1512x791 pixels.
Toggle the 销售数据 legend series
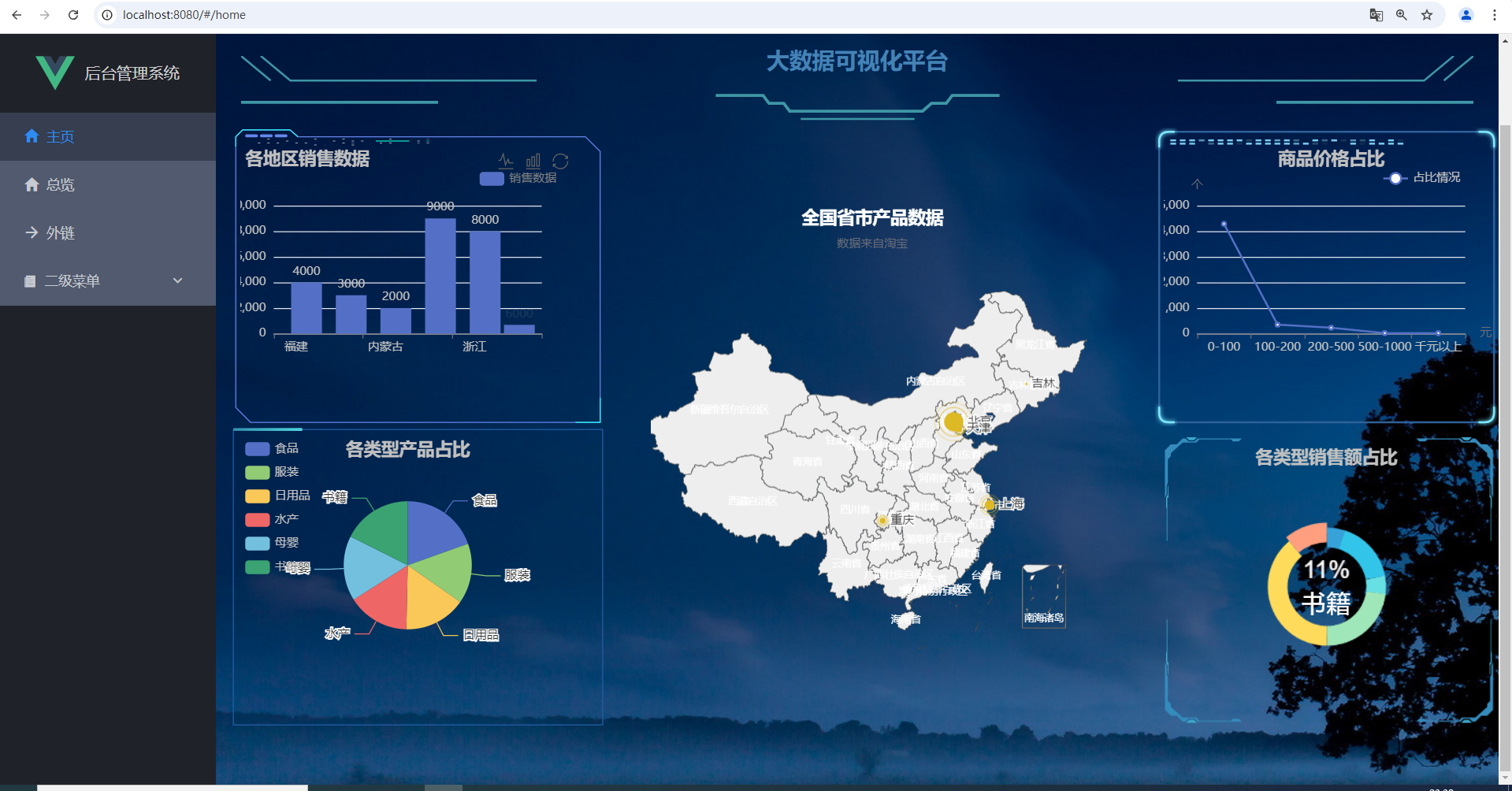(x=518, y=178)
